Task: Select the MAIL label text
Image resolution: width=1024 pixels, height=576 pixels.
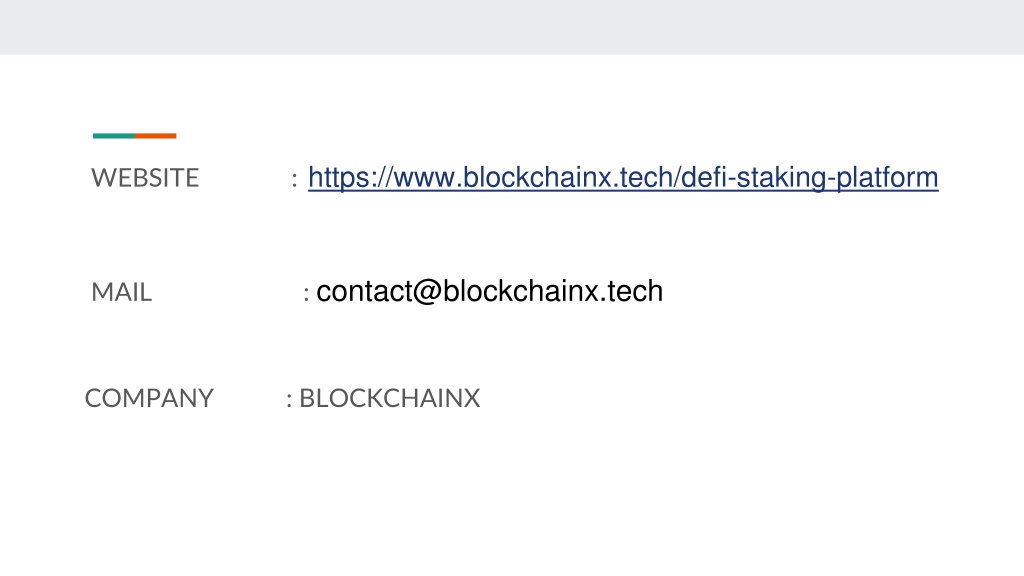Action: (x=121, y=292)
